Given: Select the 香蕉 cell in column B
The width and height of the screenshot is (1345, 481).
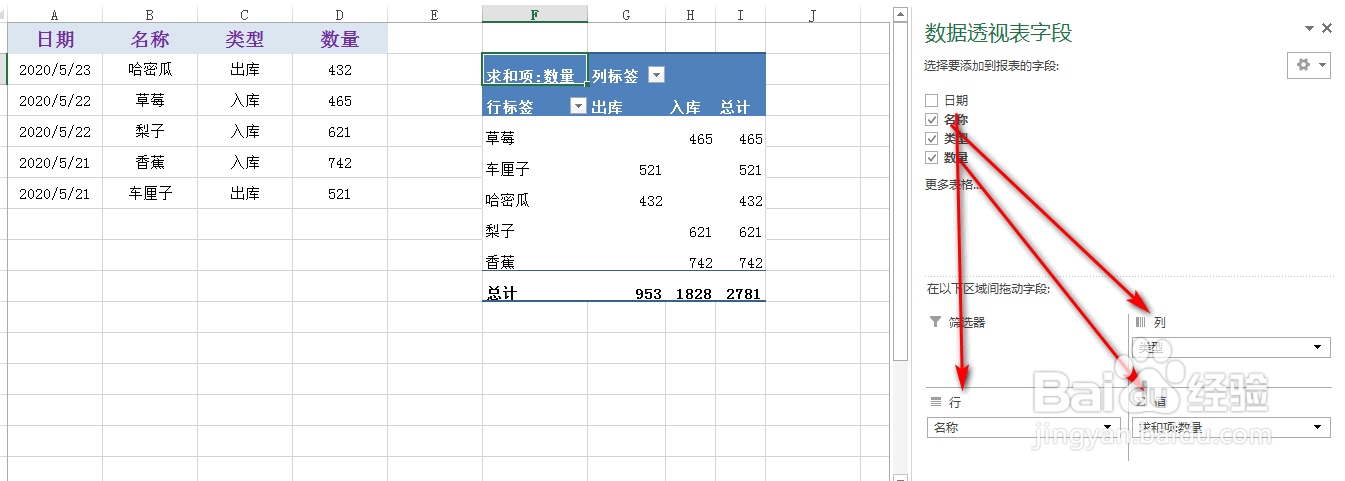Looking at the screenshot, I should pos(149,163).
